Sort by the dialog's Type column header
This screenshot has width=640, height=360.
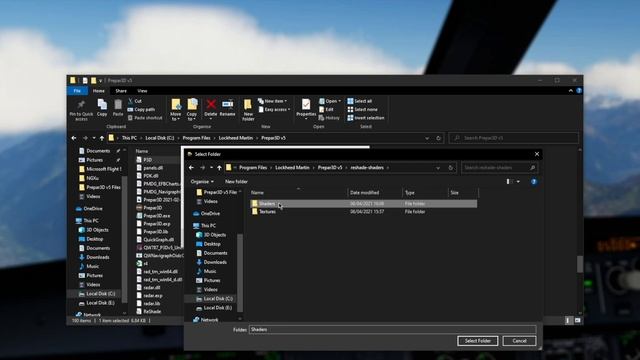(x=410, y=193)
